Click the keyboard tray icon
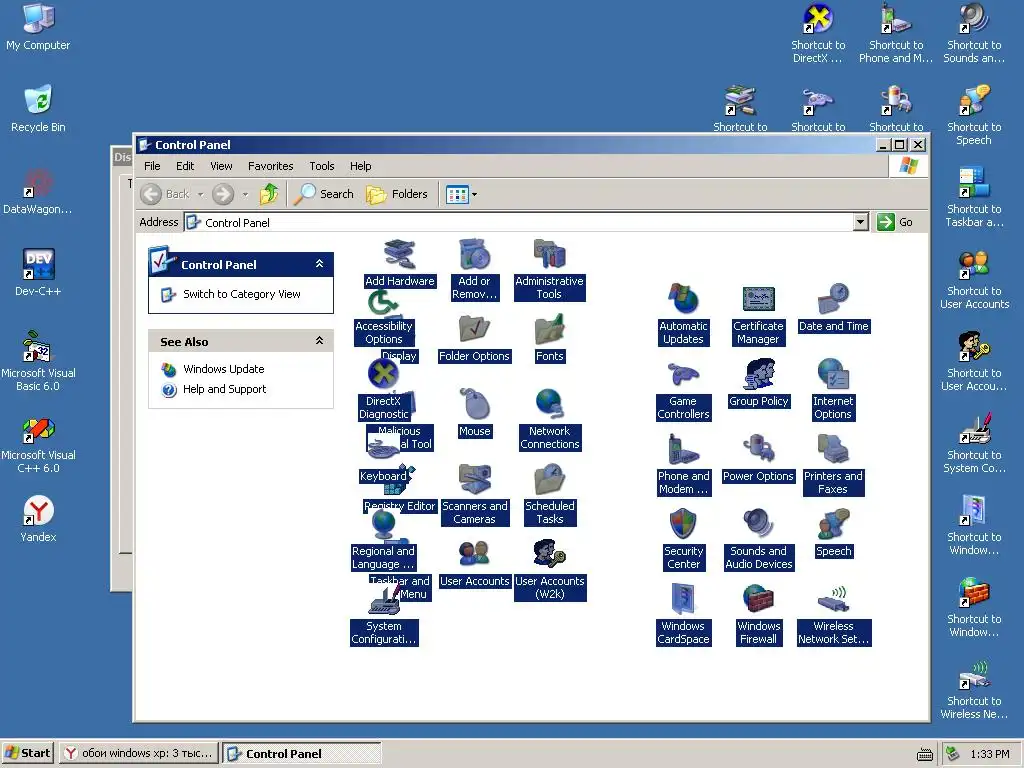This screenshot has width=1024, height=768. coord(924,754)
